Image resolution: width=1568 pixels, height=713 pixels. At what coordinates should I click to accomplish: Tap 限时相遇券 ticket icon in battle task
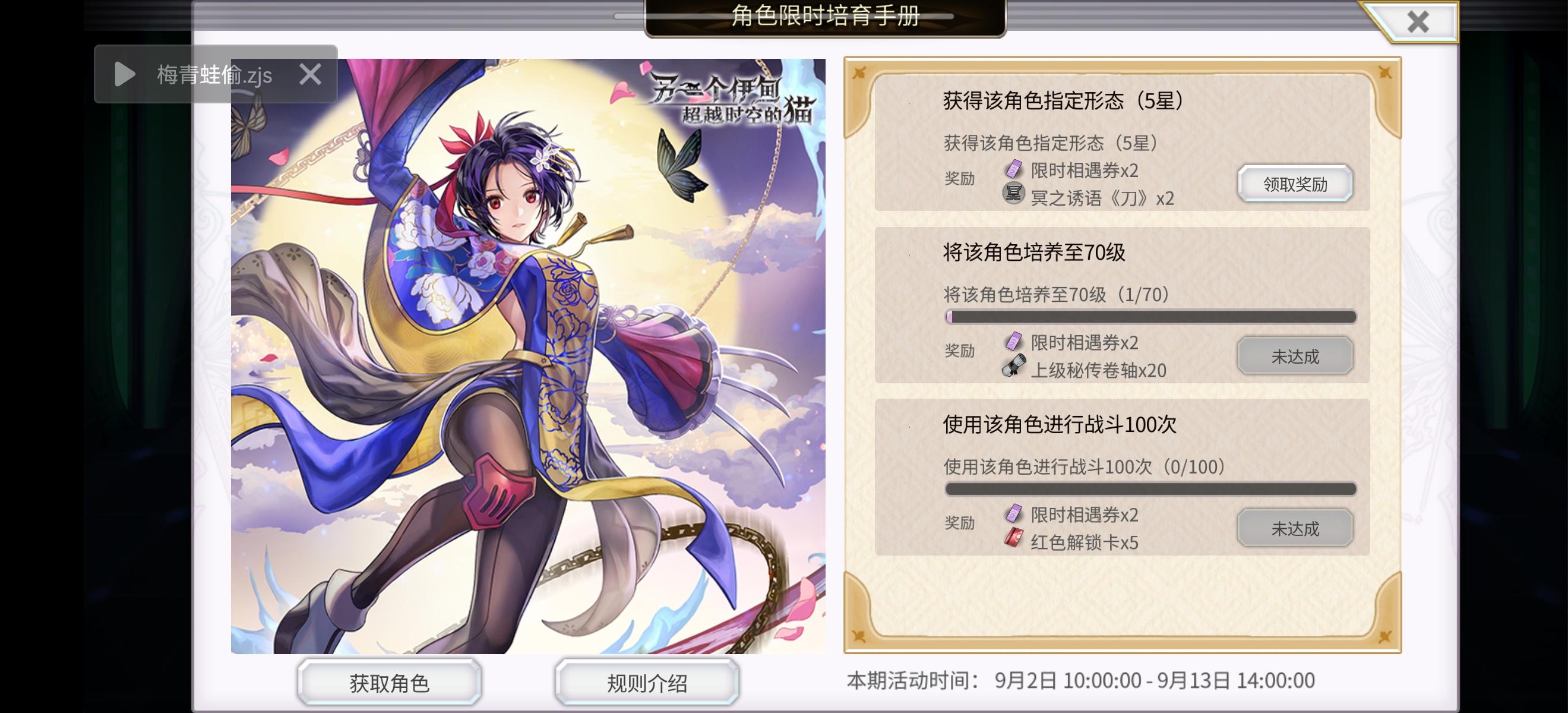1013,514
